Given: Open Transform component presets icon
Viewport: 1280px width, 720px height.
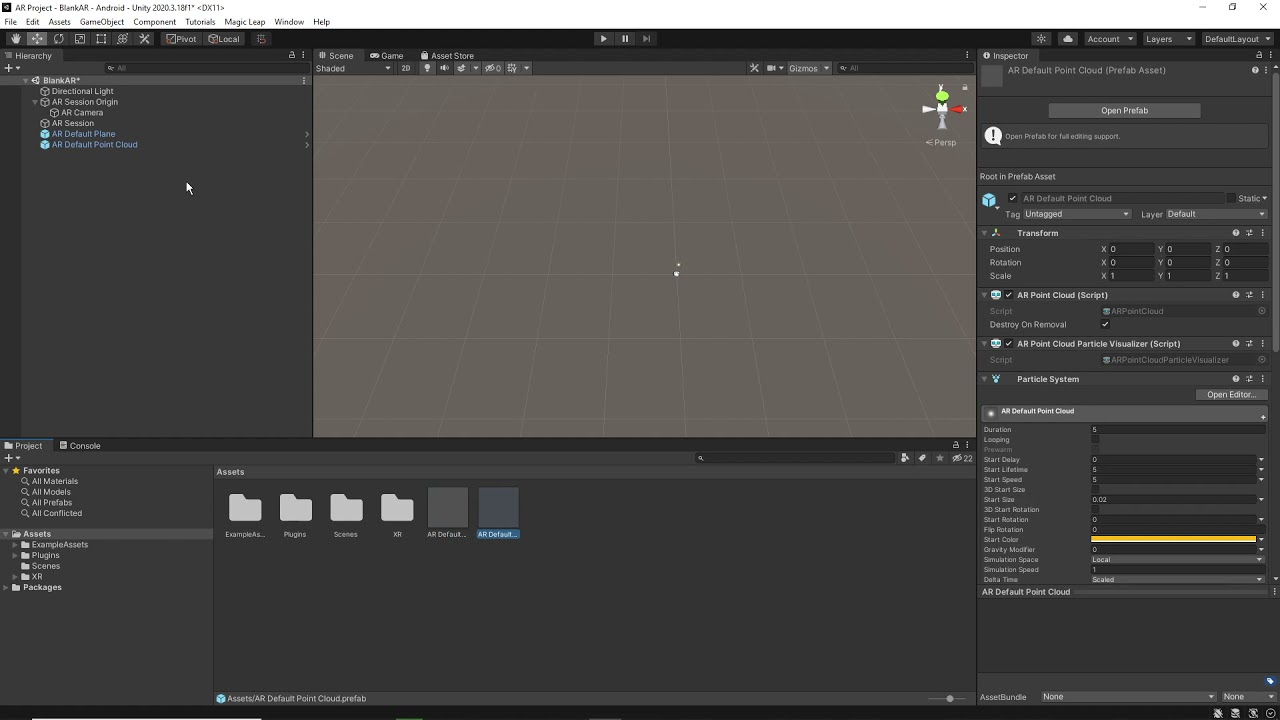Looking at the screenshot, I should click(x=1249, y=233).
